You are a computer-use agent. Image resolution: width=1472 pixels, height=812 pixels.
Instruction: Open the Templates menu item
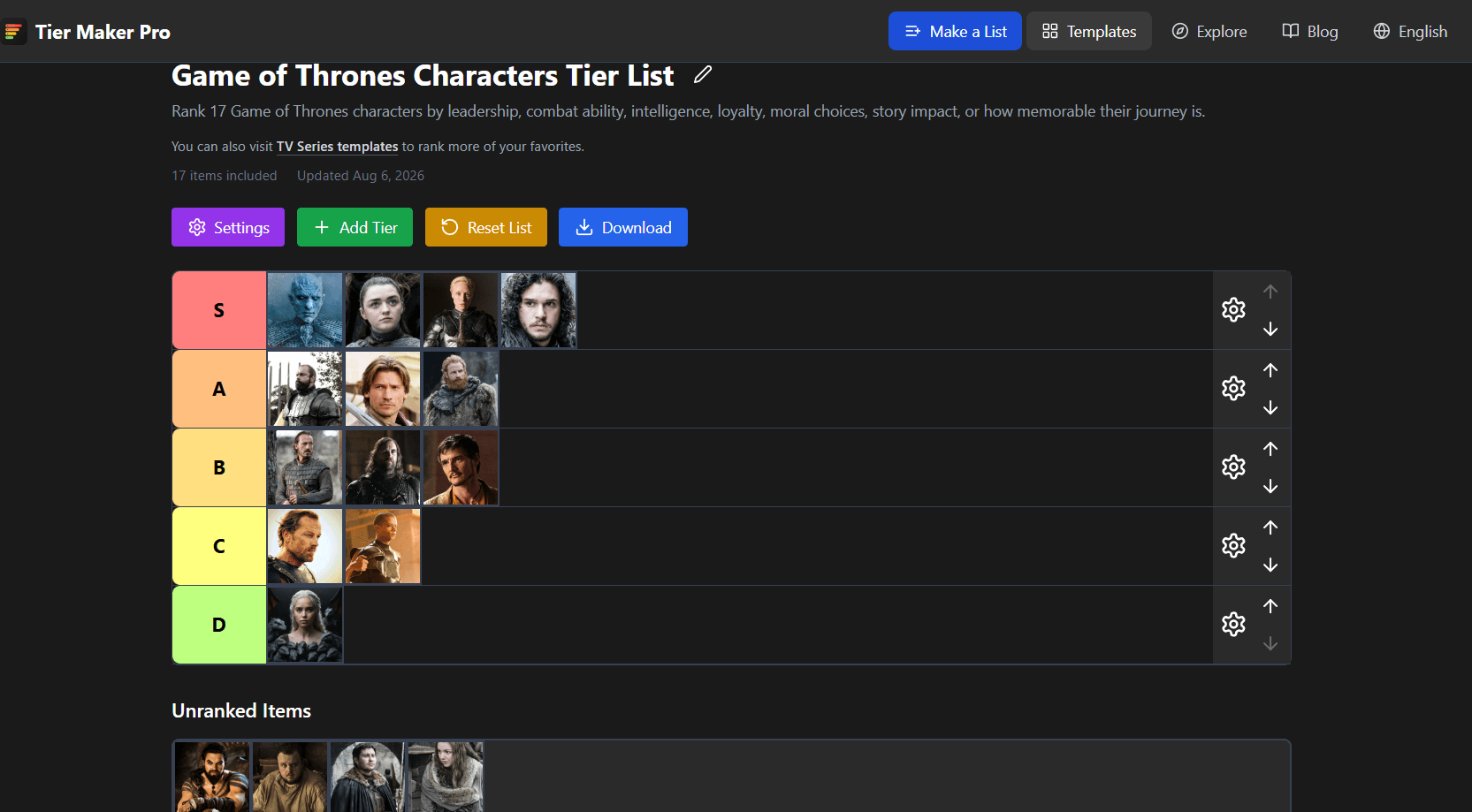(1089, 31)
